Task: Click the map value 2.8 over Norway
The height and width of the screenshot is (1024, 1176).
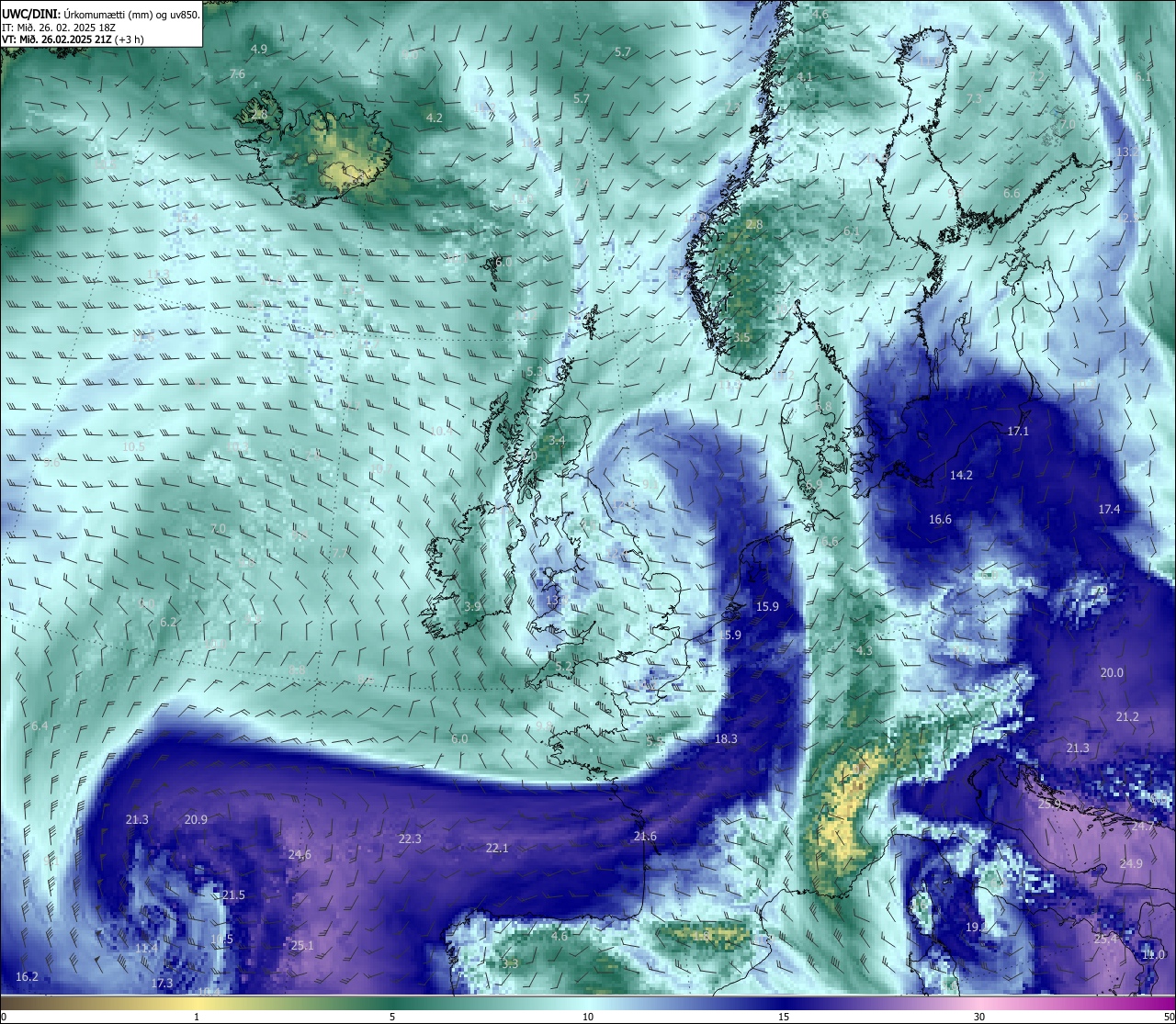Action: pyautogui.click(x=754, y=224)
